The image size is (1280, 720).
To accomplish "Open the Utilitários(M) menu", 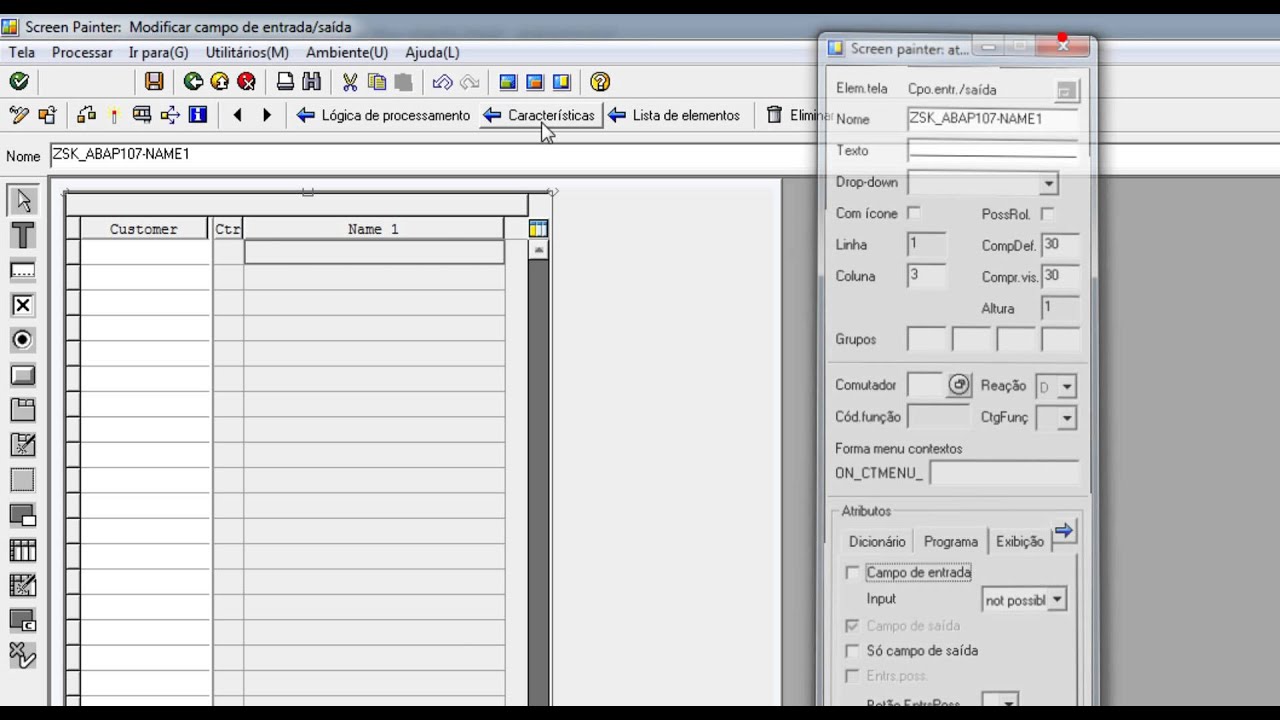I will click(x=247, y=52).
